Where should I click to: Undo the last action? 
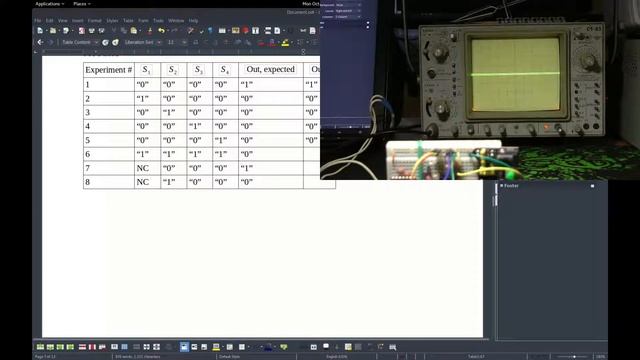[162, 31]
